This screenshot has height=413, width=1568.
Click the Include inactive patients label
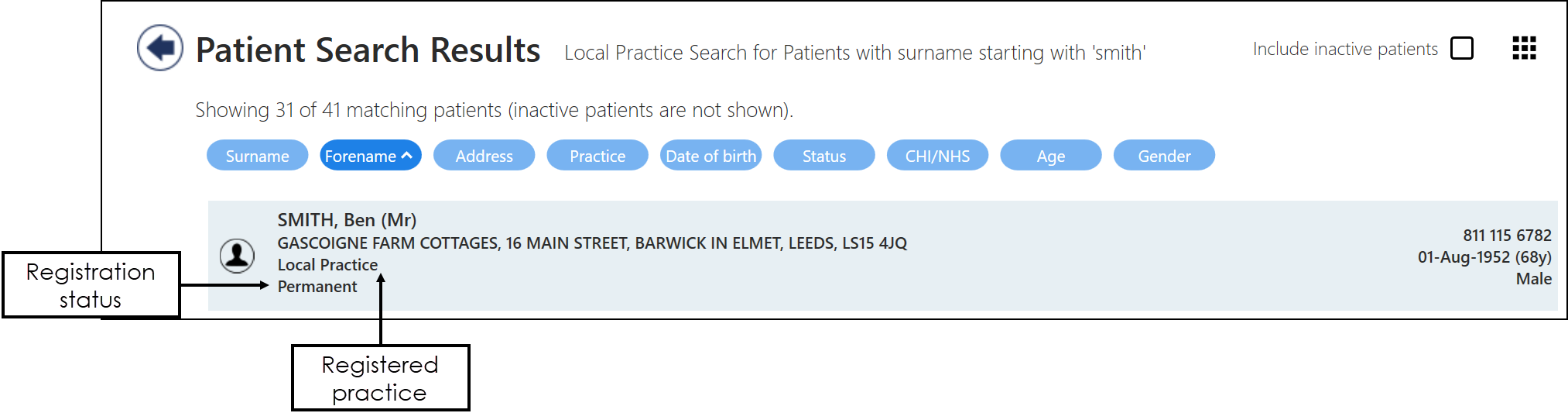pos(1345,49)
